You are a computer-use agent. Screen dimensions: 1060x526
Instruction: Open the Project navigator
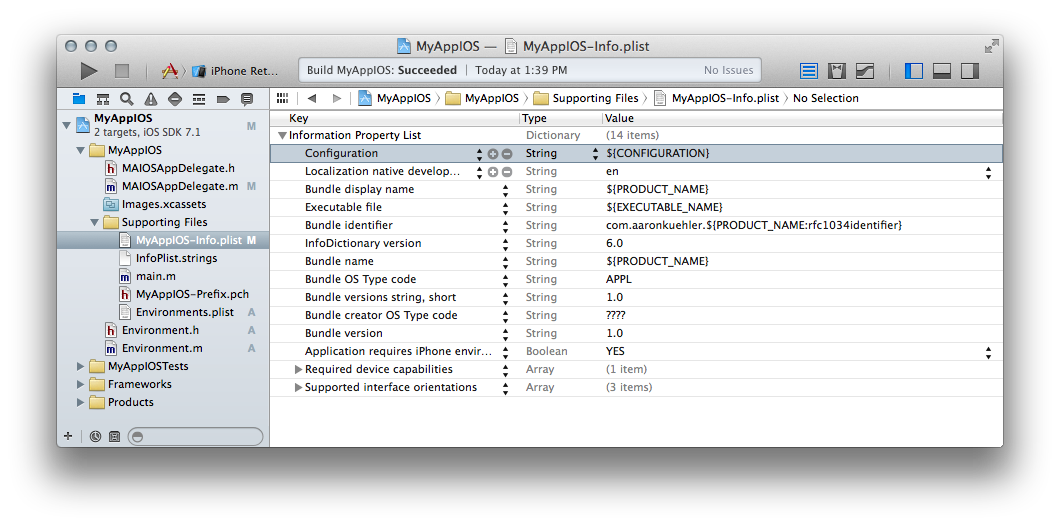tap(79, 99)
